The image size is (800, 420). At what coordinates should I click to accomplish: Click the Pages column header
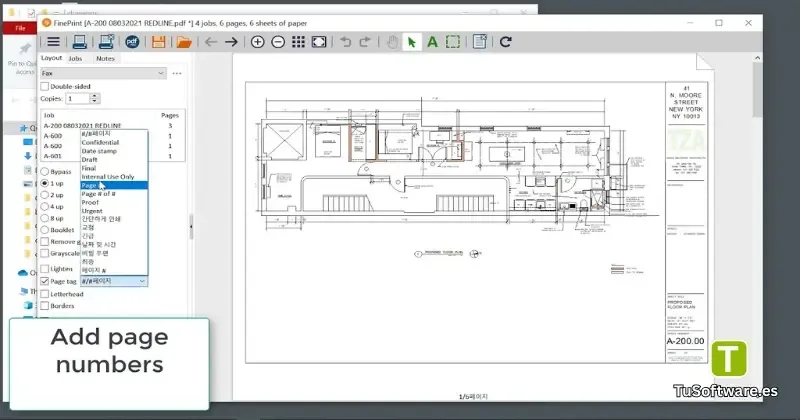point(169,115)
